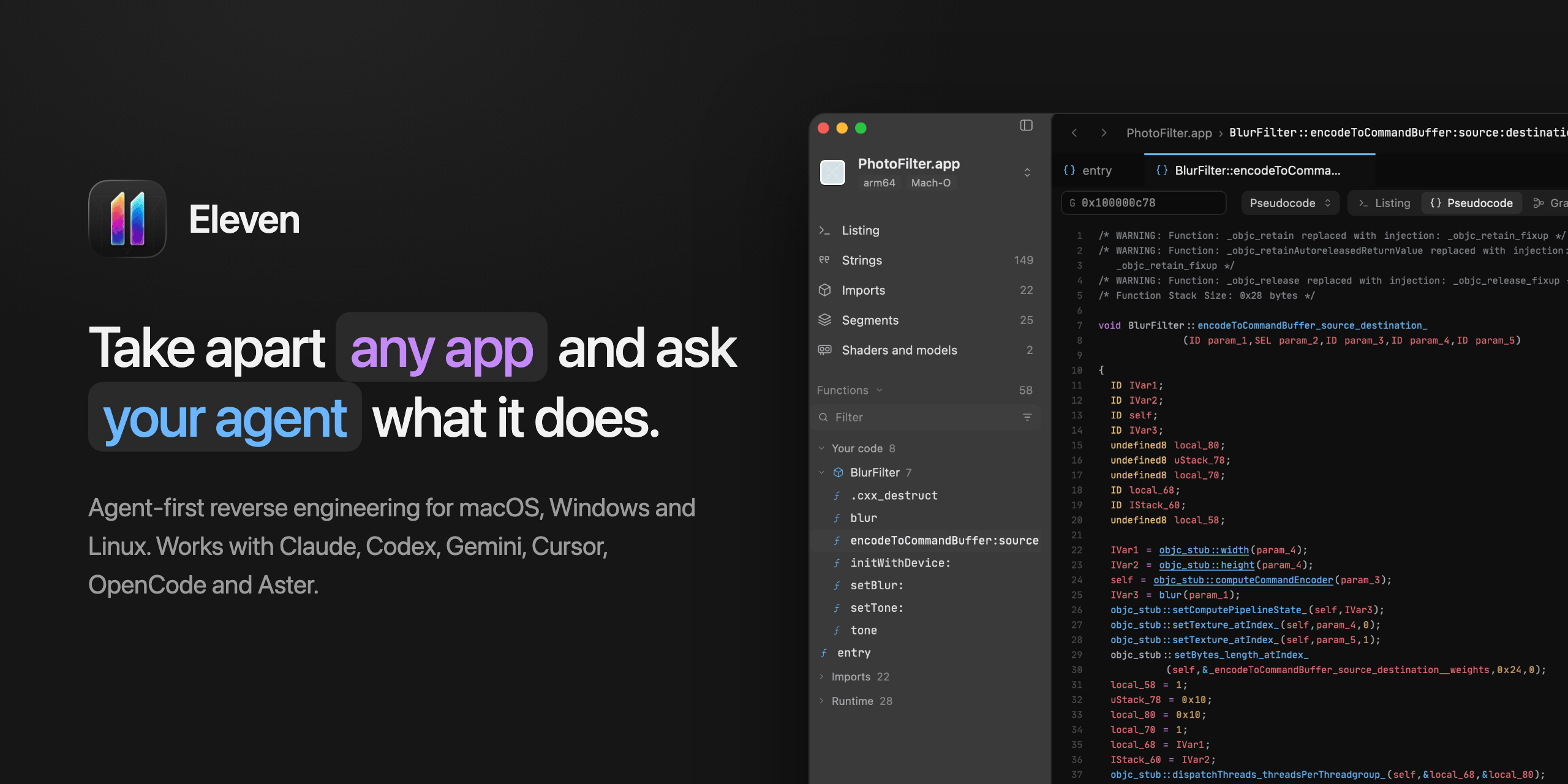Switch to Graph view mode
Viewport: 1568px width, 784px height.
point(1550,203)
